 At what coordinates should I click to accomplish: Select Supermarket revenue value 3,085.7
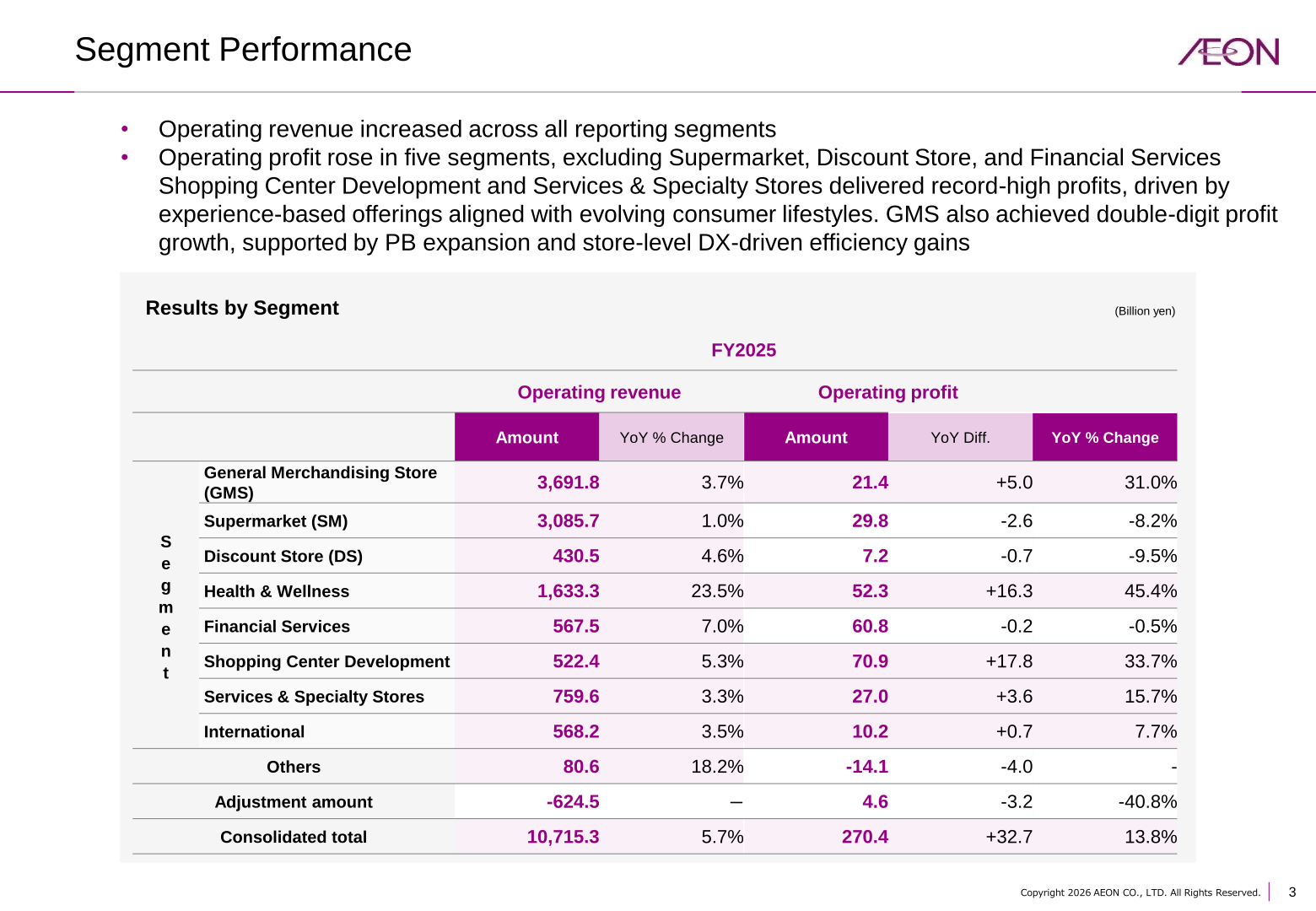[569, 521]
